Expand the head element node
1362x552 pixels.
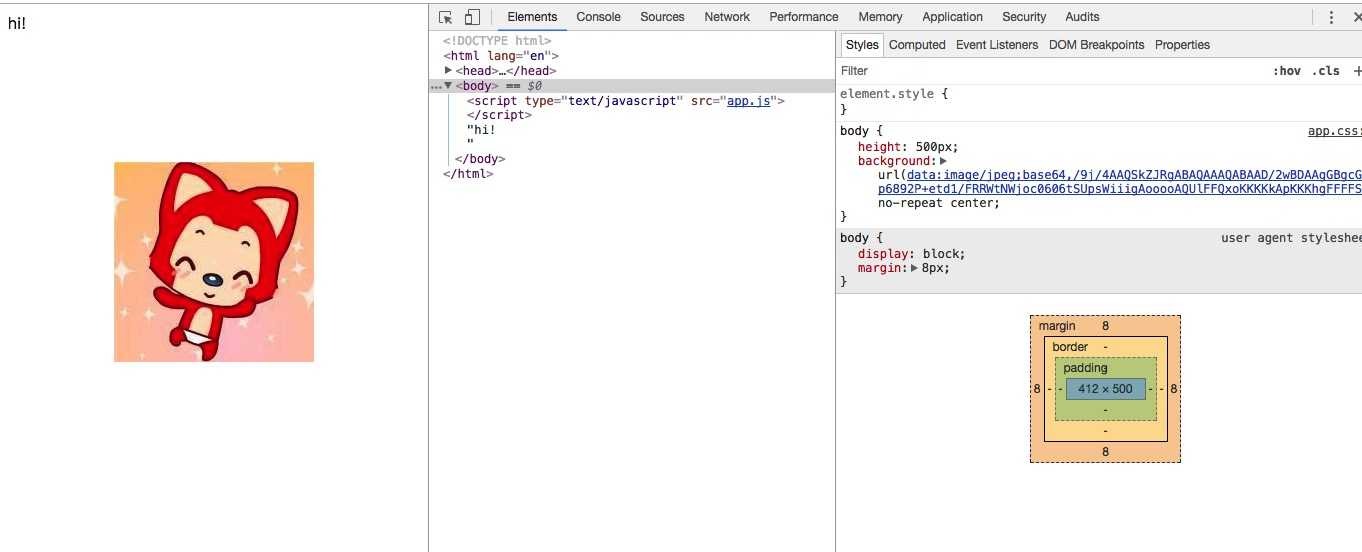pos(449,71)
